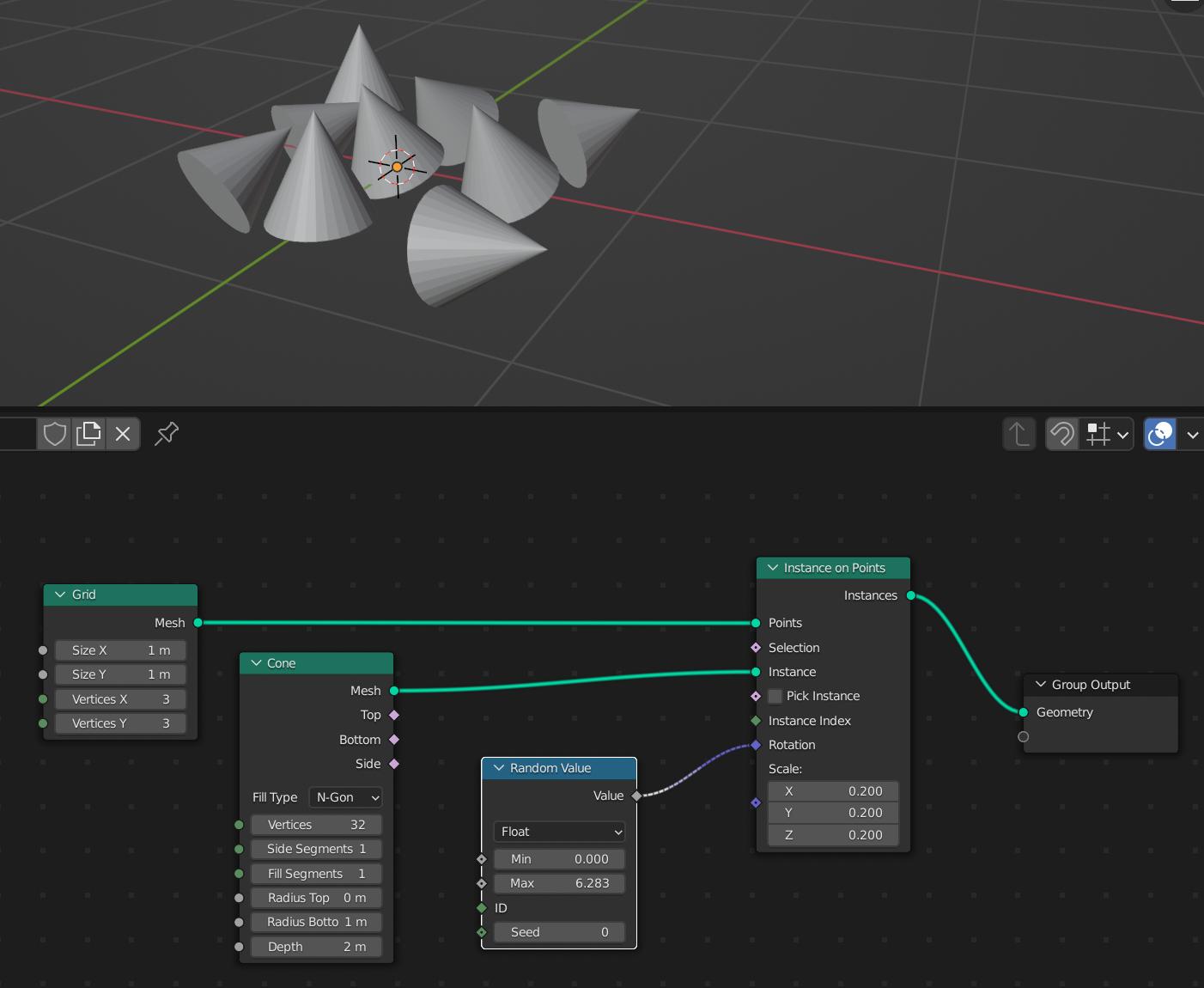The image size is (1204, 988).
Task: Toggle the node editor overlays button
Action: point(1160,434)
